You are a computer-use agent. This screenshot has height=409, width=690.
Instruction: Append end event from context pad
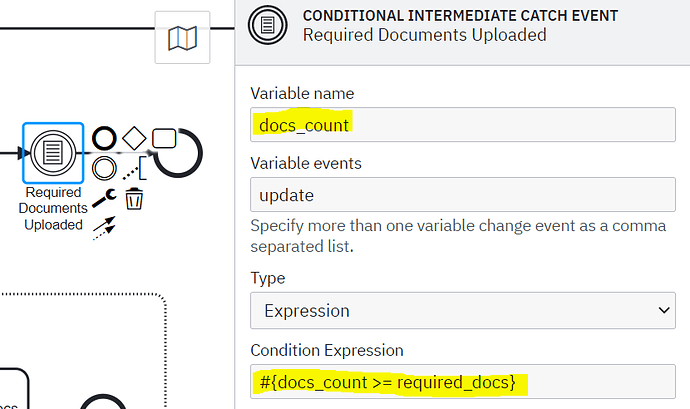tap(104, 138)
